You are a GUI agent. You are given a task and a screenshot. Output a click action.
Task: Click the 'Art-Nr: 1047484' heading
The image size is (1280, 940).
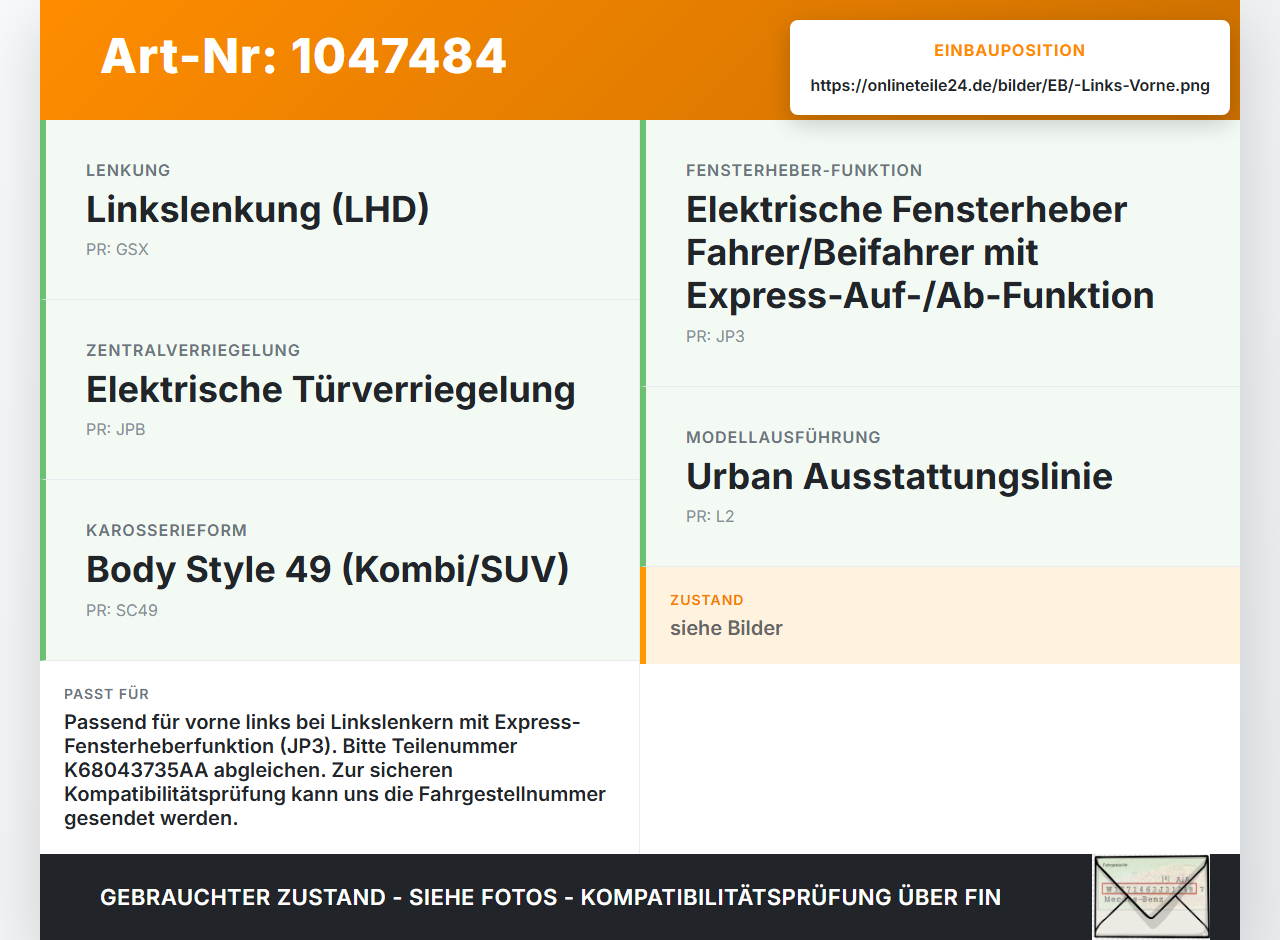tap(303, 56)
